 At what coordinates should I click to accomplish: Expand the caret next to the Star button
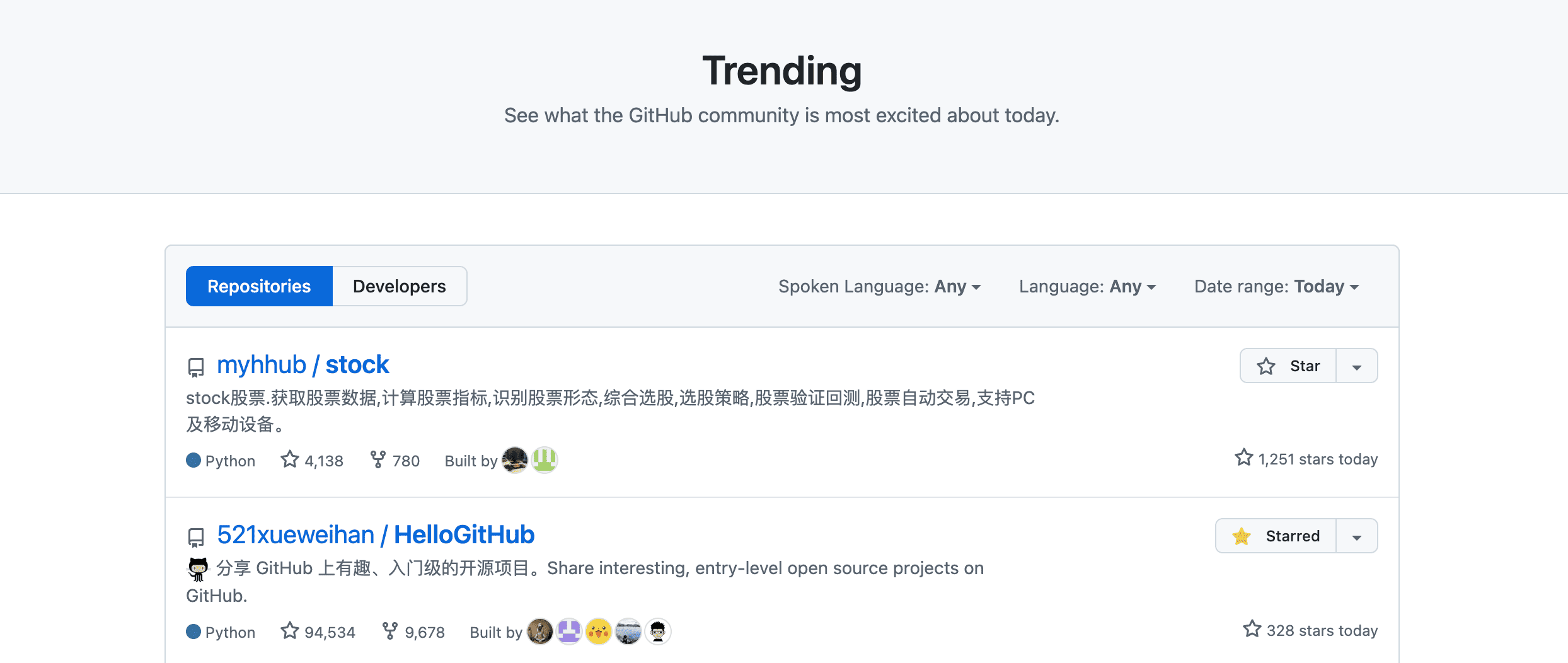click(x=1356, y=366)
